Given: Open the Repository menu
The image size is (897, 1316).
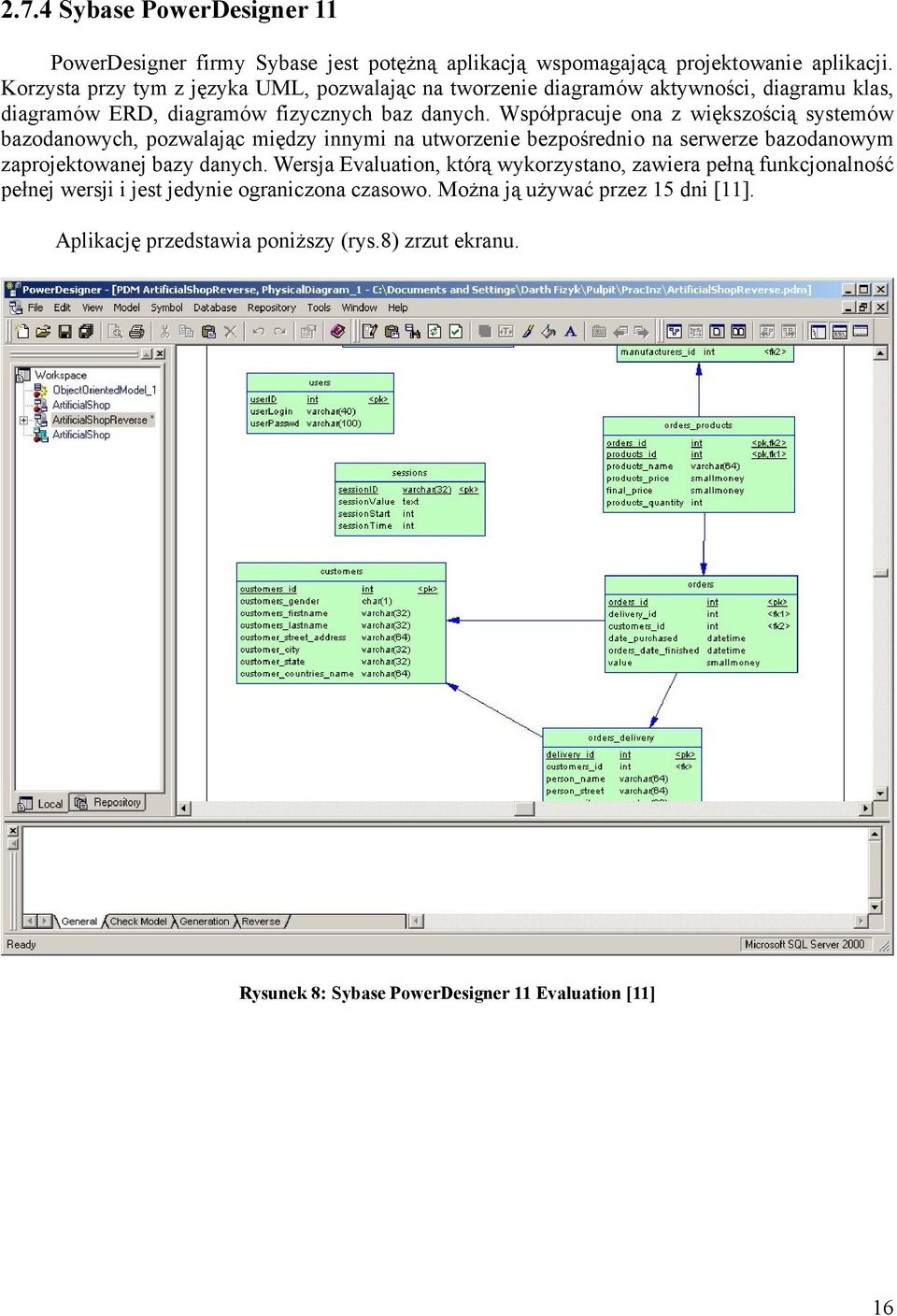Looking at the screenshot, I should click(272, 308).
